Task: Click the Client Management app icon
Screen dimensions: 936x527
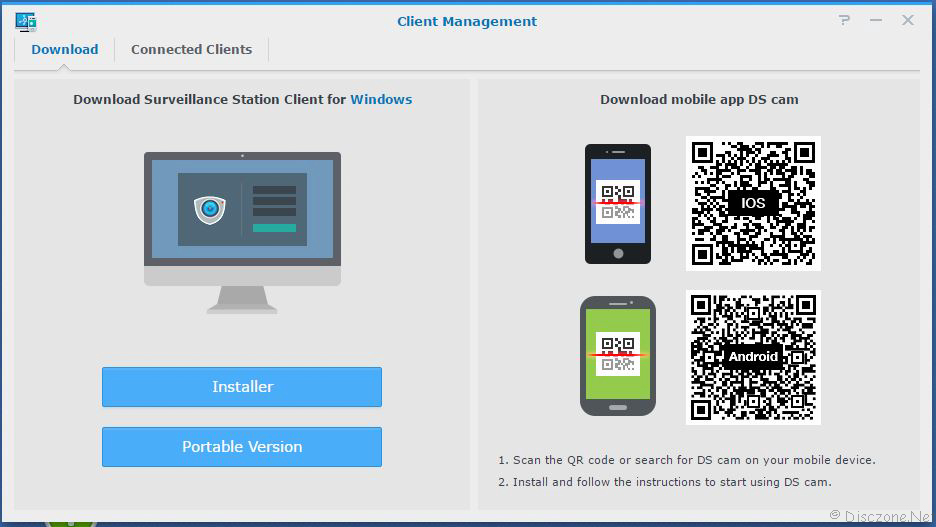Action: click(26, 21)
